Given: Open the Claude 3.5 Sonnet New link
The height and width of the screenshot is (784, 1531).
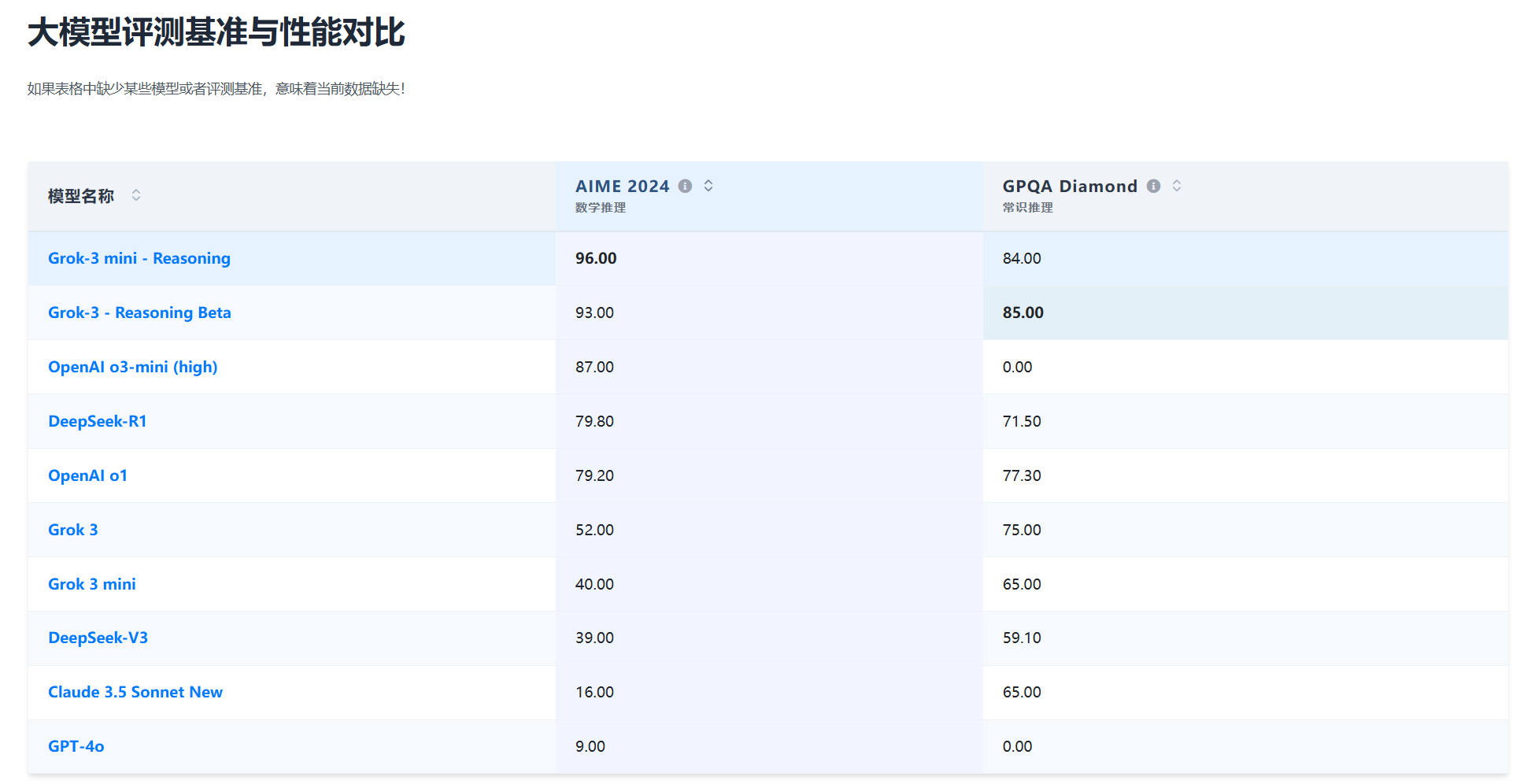Looking at the screenshot, I should point(135,692).
